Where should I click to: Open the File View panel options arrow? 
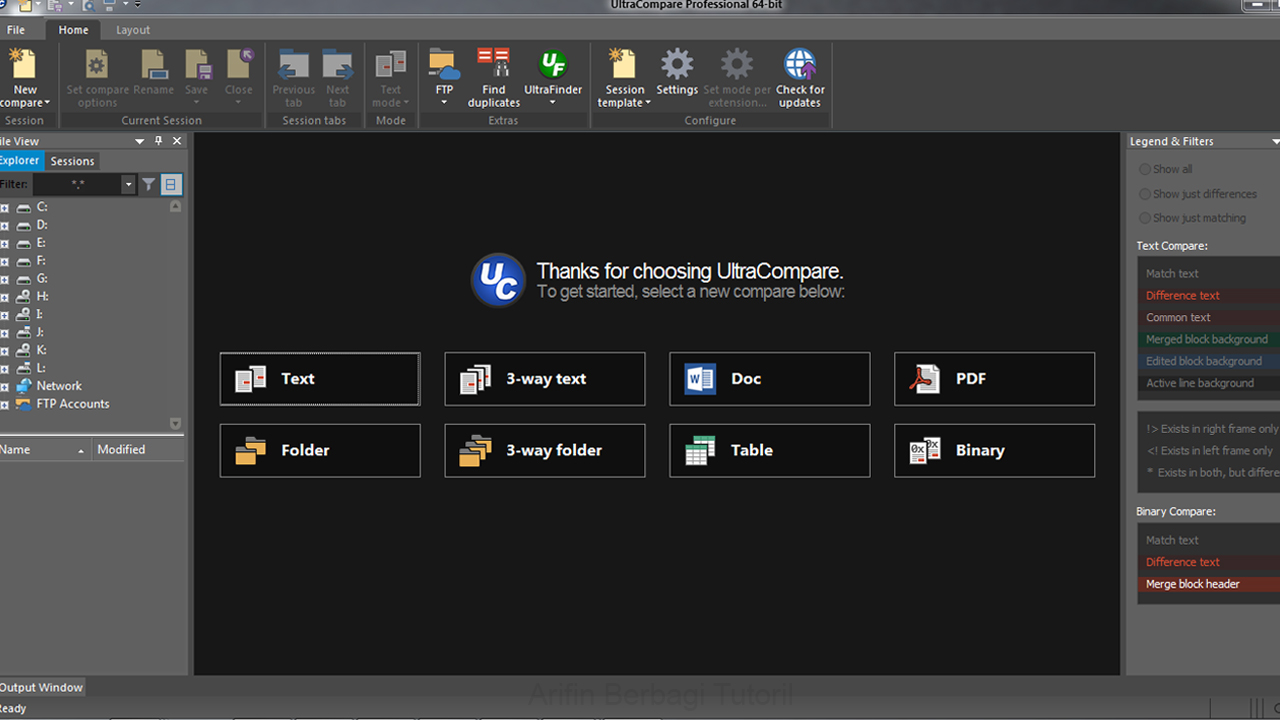coord(140,142)
